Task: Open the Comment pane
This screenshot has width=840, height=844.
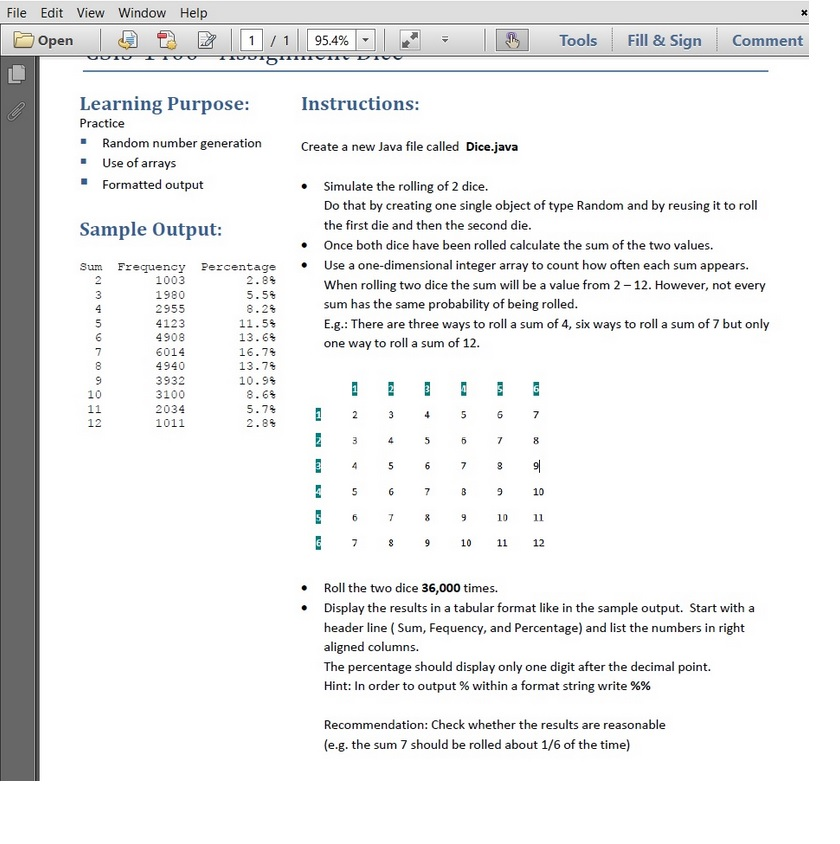Action: [767, 40]
